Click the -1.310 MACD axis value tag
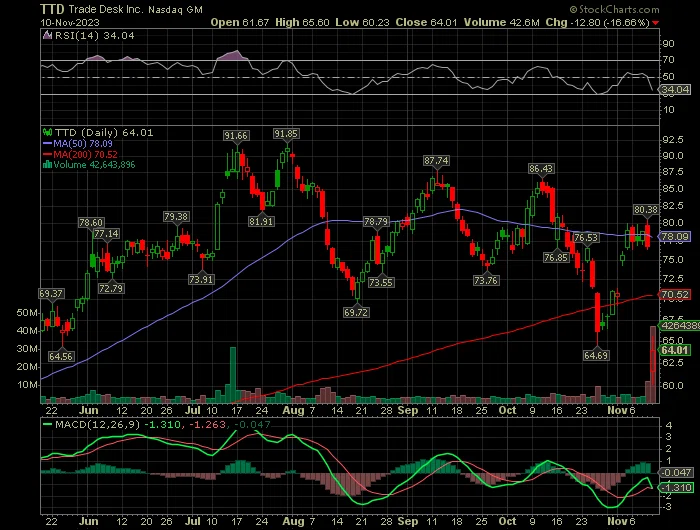This screenshot has height=530, width=700. coord(676,487)
